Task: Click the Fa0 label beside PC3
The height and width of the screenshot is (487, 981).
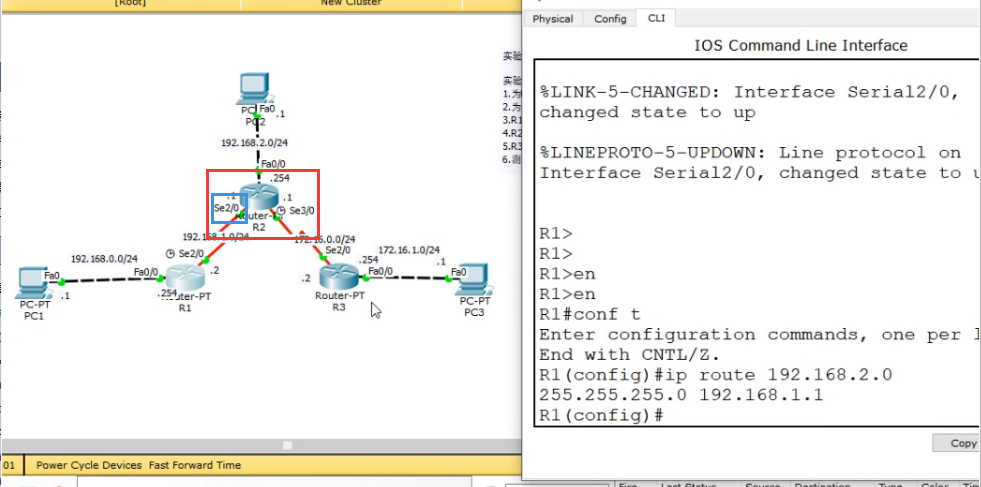Action: point(459,272)
